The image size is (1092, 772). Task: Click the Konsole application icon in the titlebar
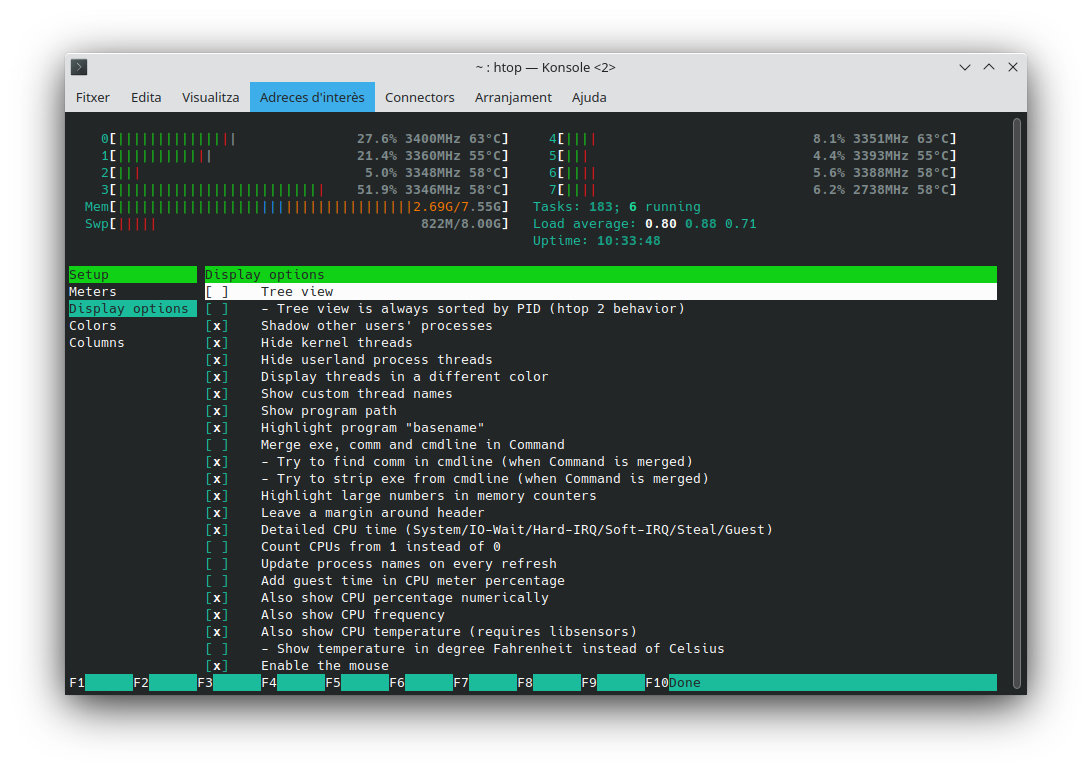(78, 67)
